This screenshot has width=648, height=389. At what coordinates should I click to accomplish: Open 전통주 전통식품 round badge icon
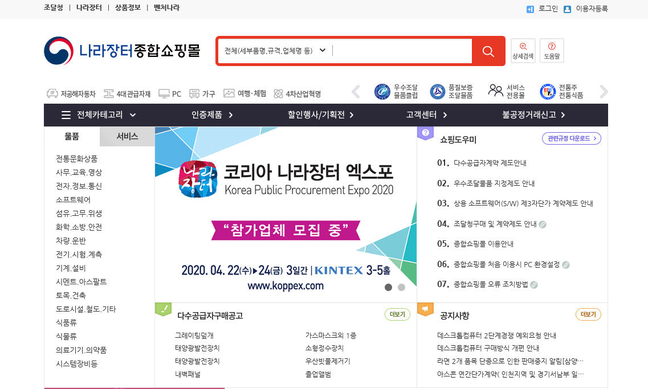point(548,91)
